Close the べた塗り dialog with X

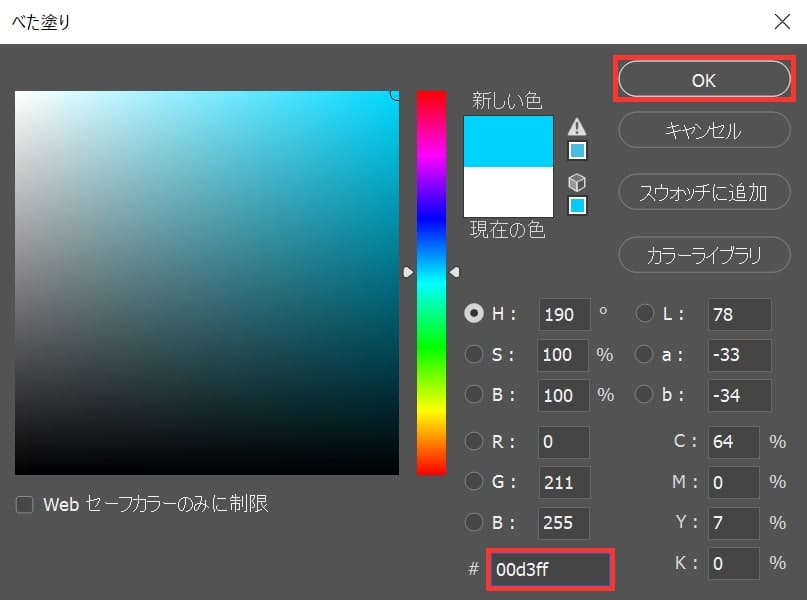click(x=782, y=22)
